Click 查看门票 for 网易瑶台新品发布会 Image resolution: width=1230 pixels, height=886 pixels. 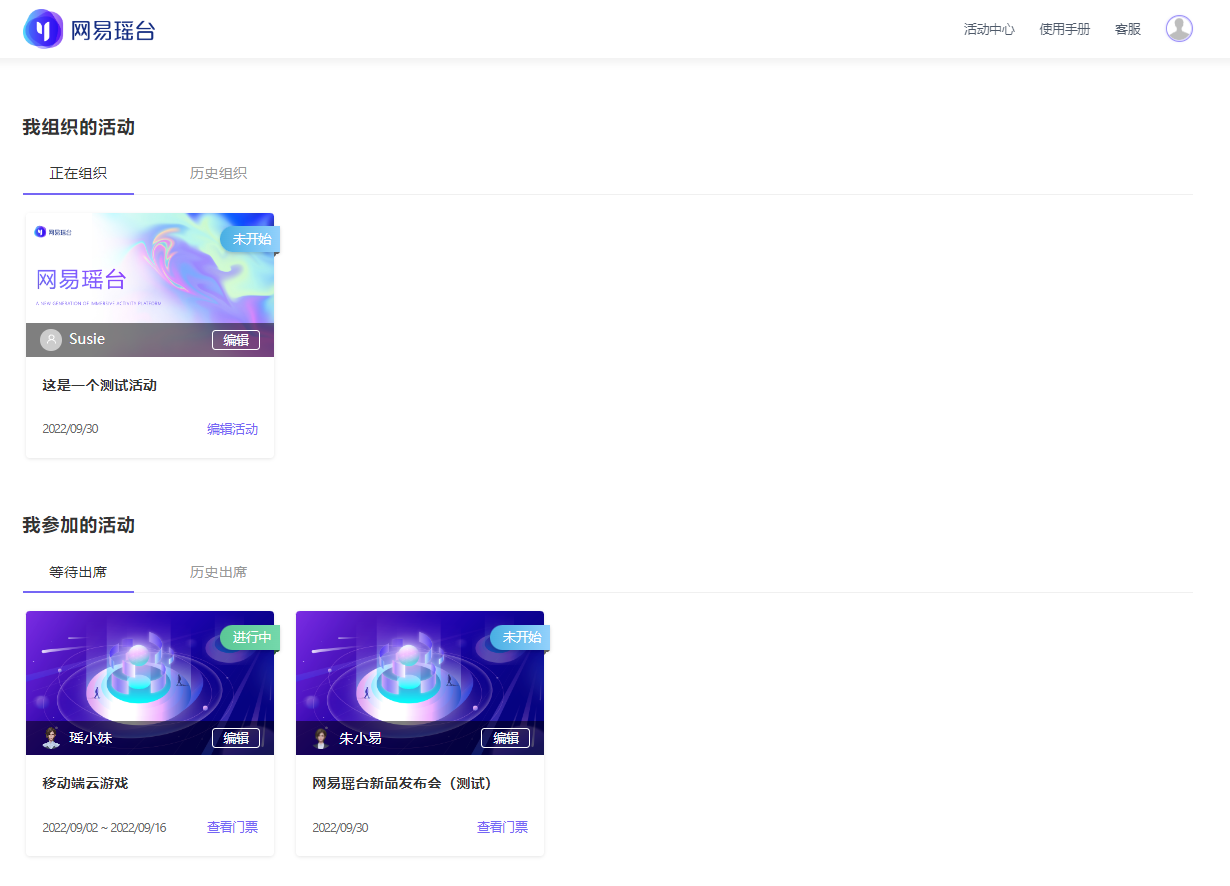[x=502, y=827]
